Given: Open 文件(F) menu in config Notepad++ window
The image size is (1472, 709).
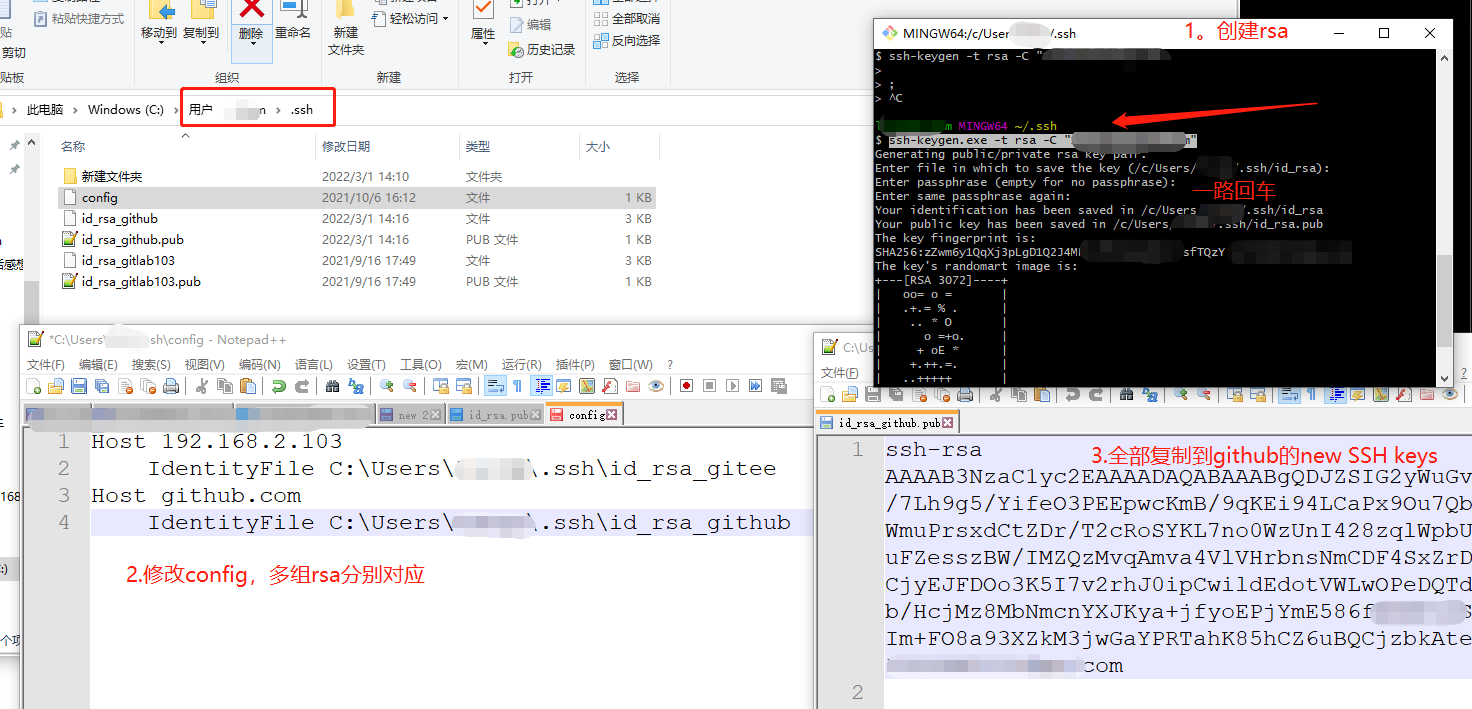Looking at the screenshot, I should tap(46, 364).
